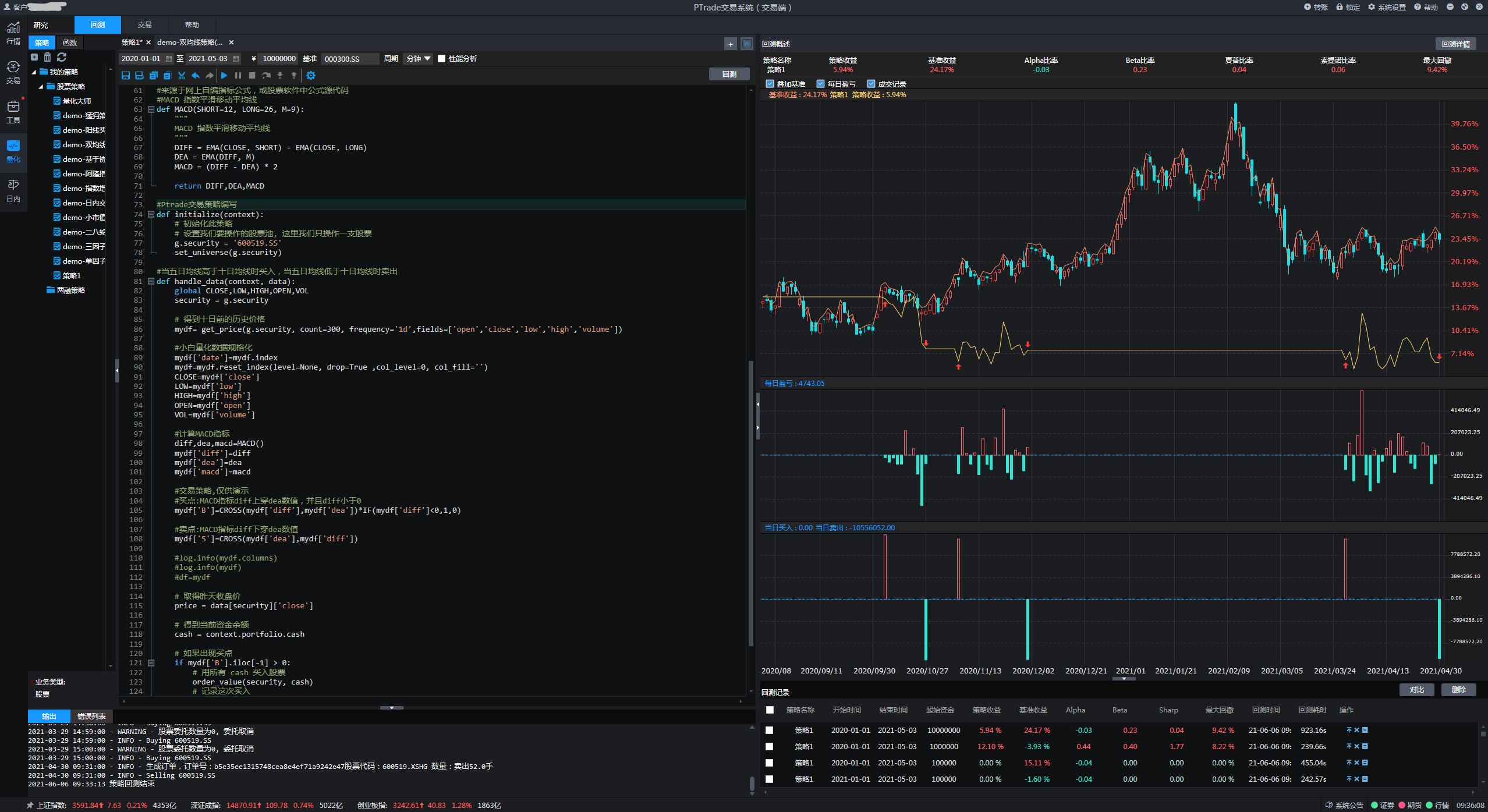
Task: Click details list icon for 455.04s backtest row
Action: coord(1365,763)
